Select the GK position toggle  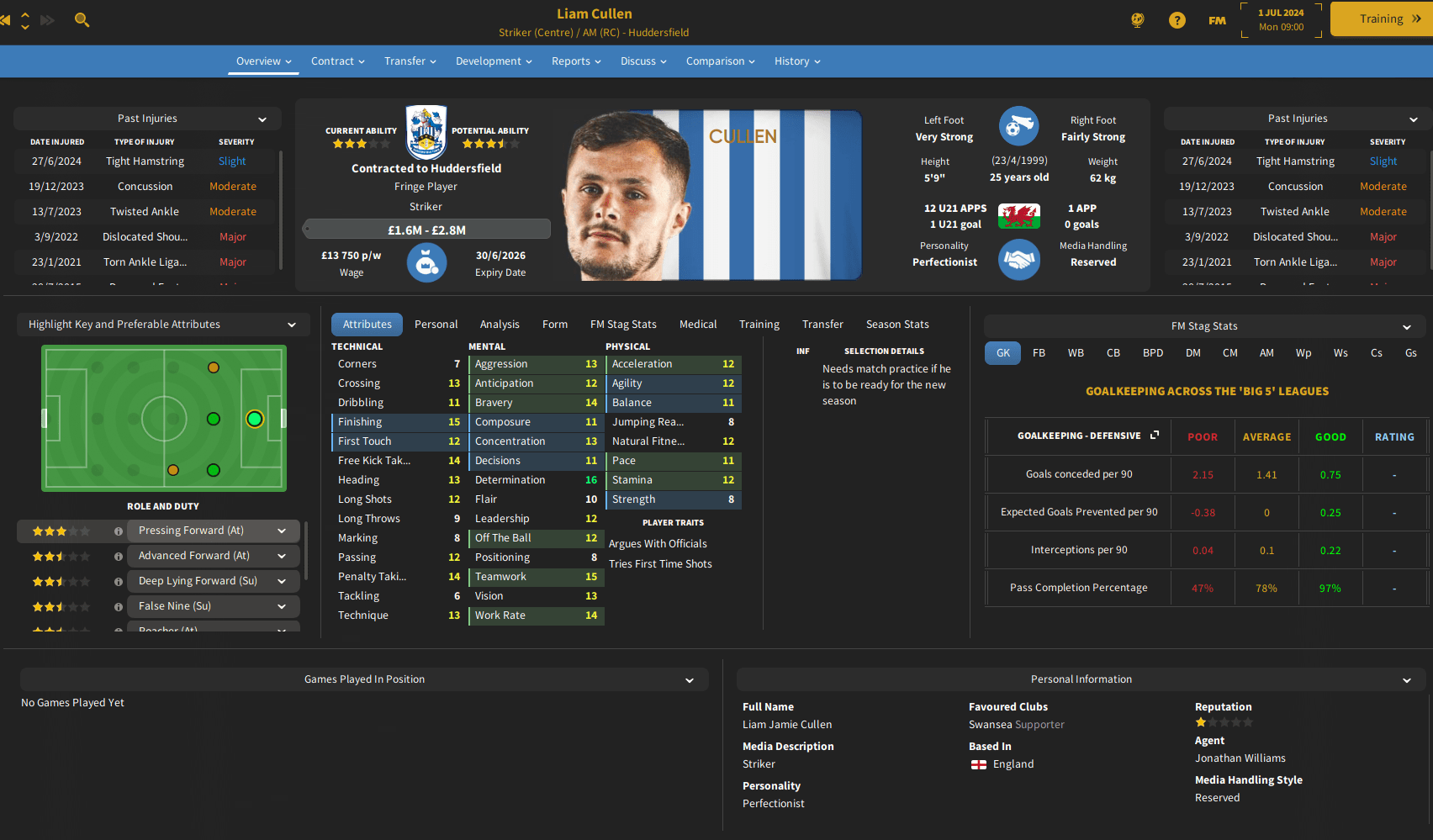1003,353
